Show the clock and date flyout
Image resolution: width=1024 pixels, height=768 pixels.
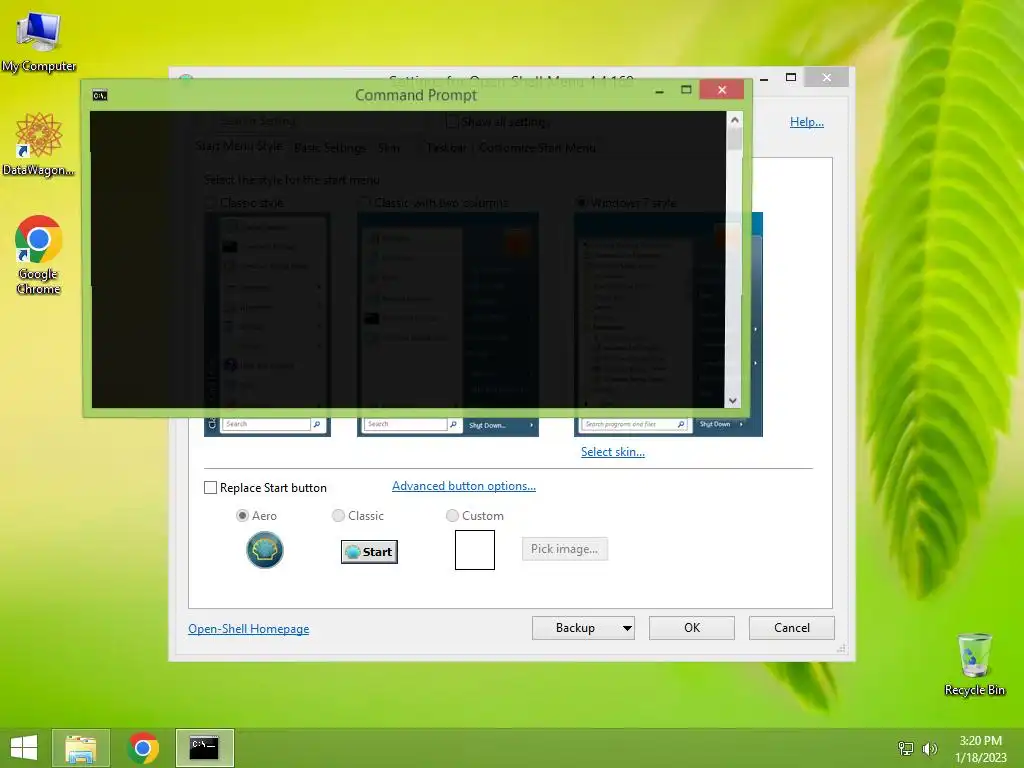coord(980,749)
